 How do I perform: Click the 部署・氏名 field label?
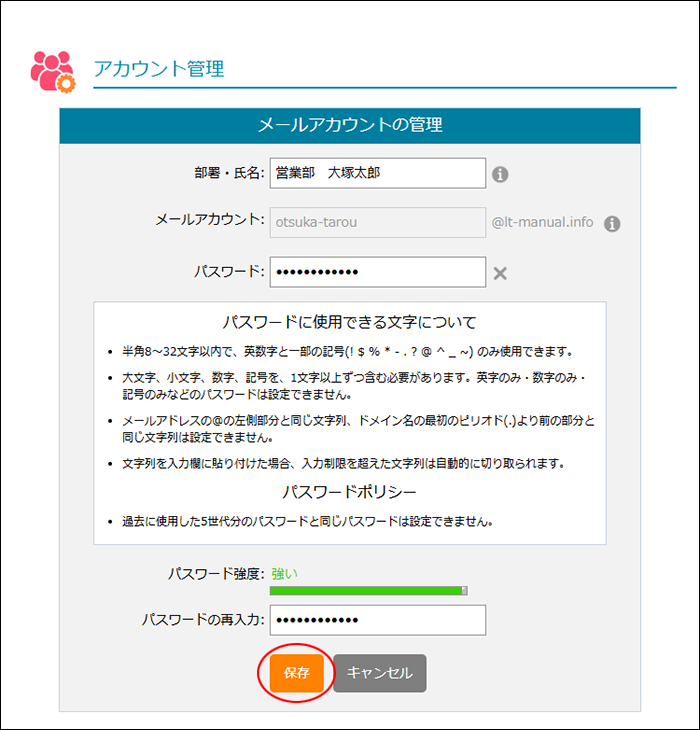click(x=229, y=173)
